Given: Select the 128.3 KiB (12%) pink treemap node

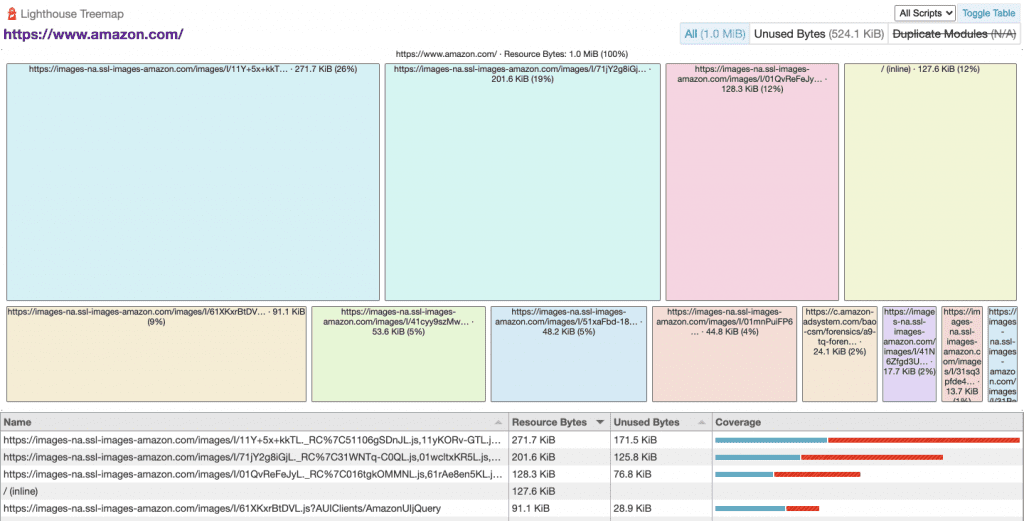Looking at the screenshot, I should 752,182.
